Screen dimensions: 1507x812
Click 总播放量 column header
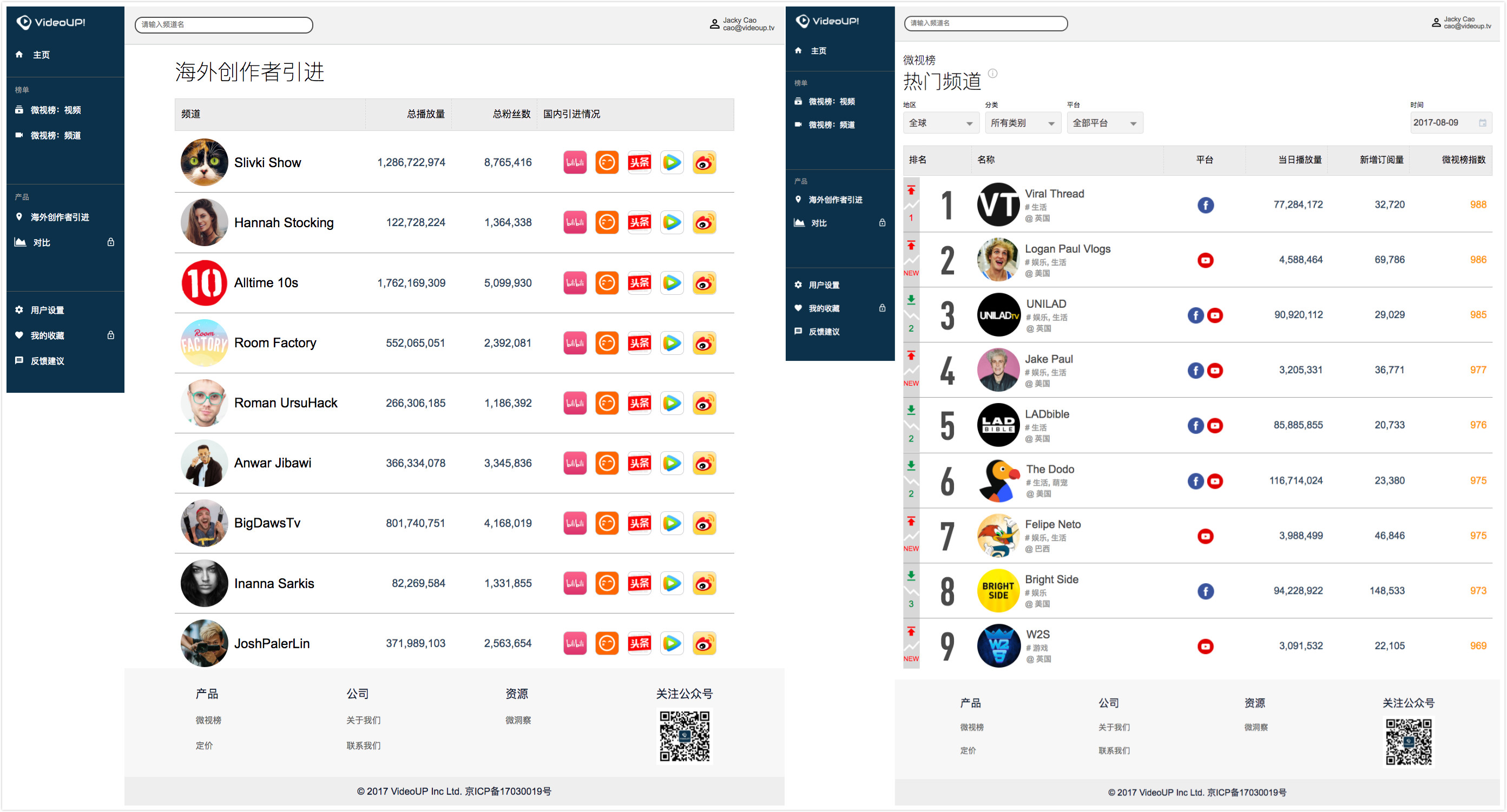(425, 114)
